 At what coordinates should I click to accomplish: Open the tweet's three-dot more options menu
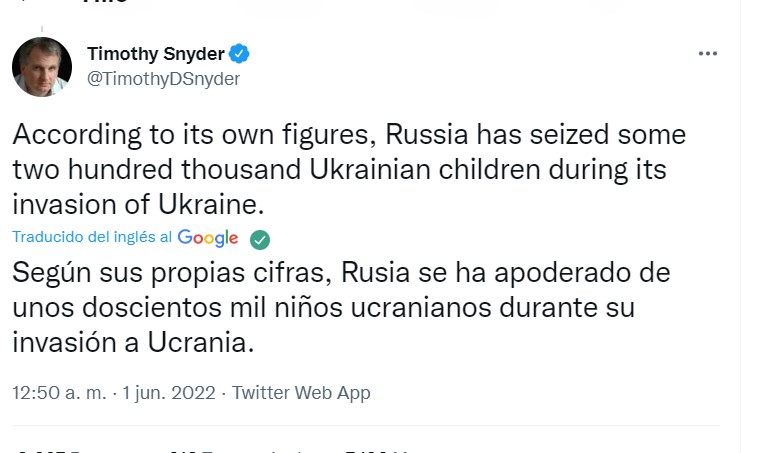[x=707, y=54]
